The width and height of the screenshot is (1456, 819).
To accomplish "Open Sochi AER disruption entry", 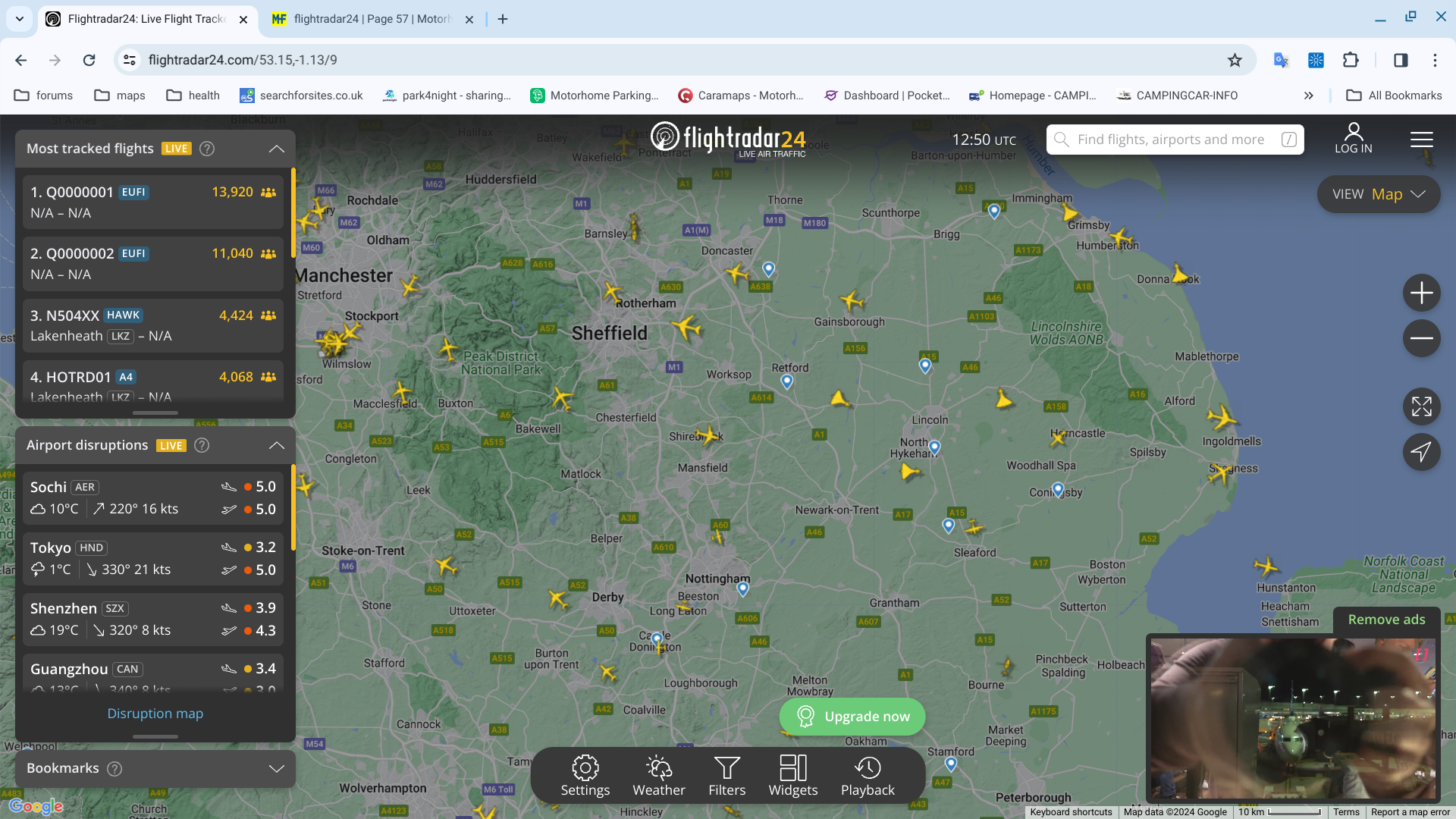I will coord(152,497).
